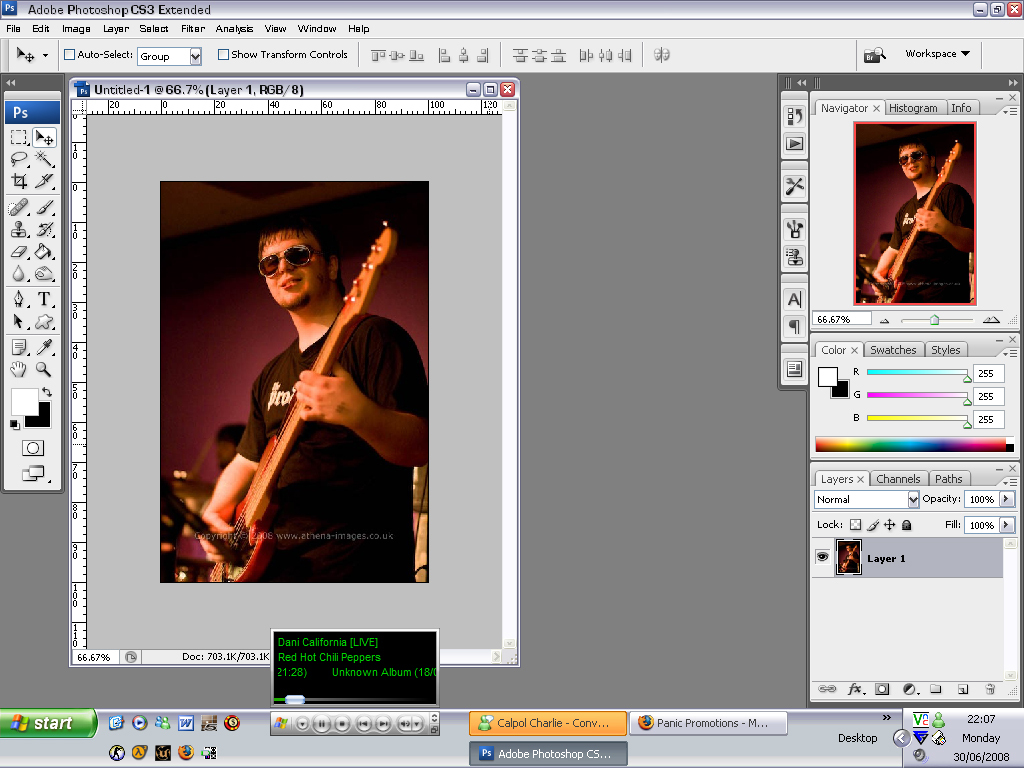
Task: Enable Show Transform Controls checkbox
Action: pos(223,55)
